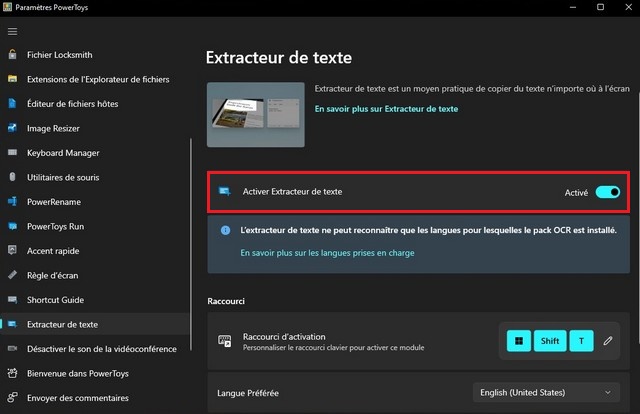Minimize the PowerToys settings window
Screen dimensions: 640x414
[573, 7]
